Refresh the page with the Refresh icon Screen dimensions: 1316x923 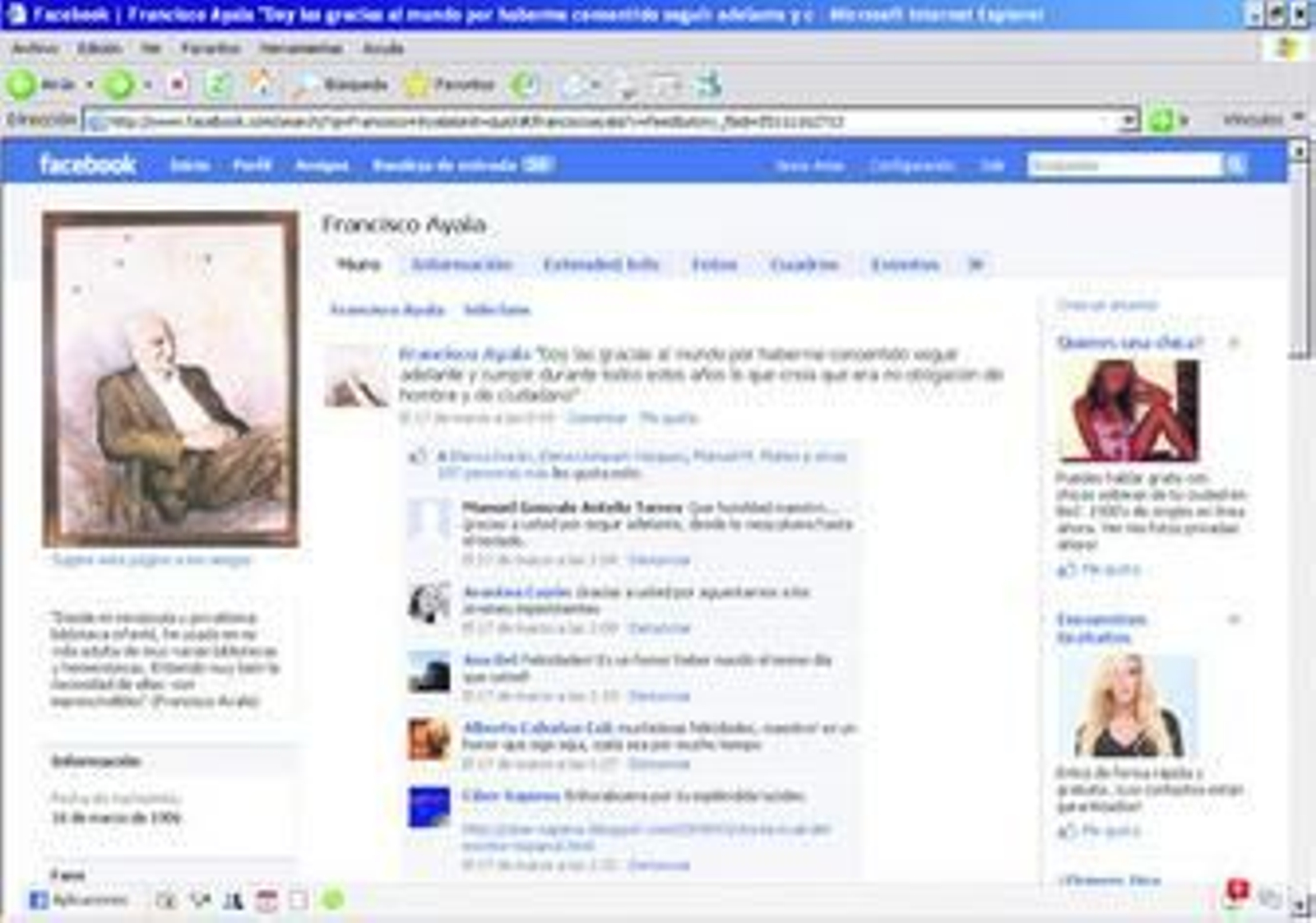click(219, 85)
